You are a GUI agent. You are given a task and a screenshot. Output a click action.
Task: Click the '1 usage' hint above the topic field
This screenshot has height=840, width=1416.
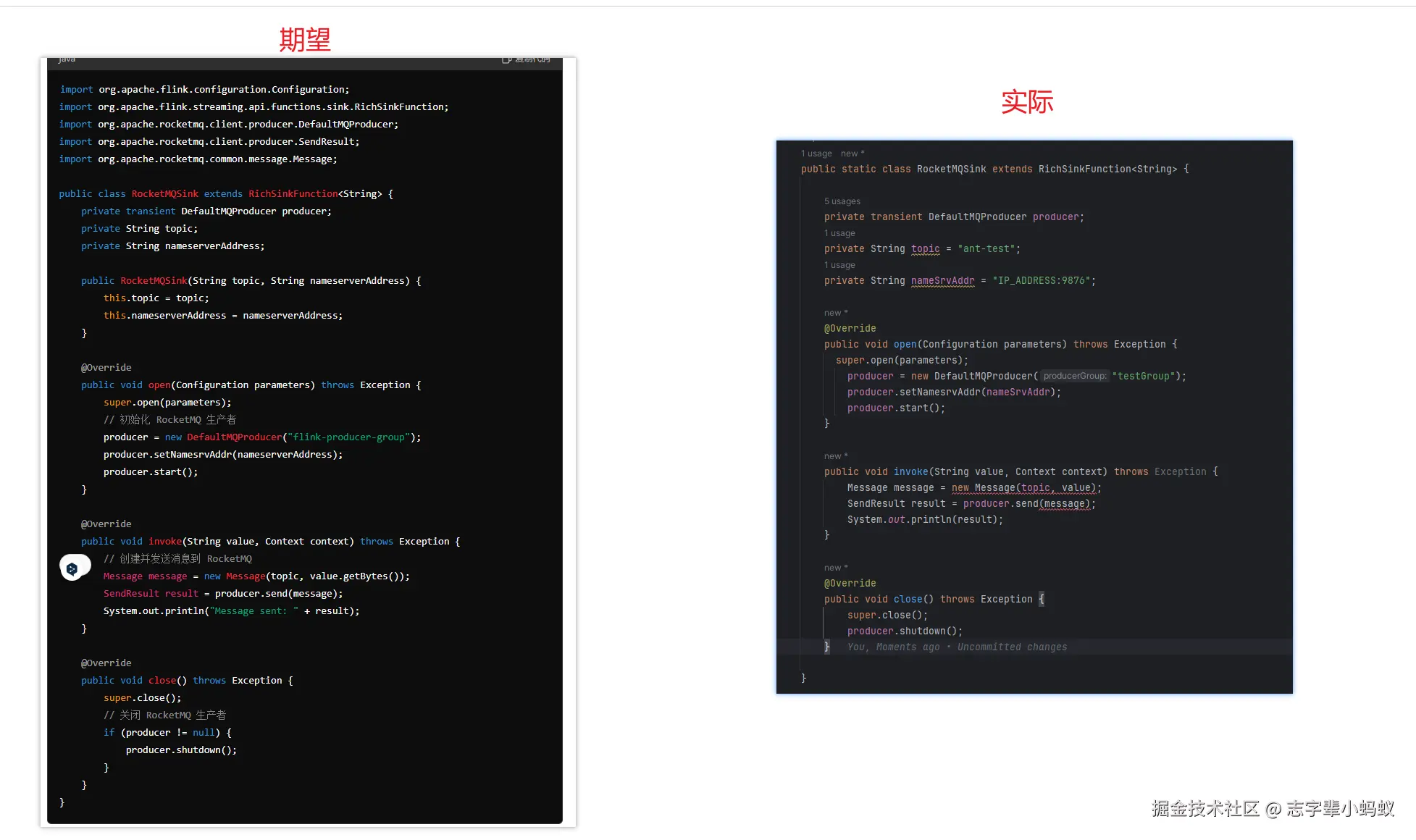839,233
